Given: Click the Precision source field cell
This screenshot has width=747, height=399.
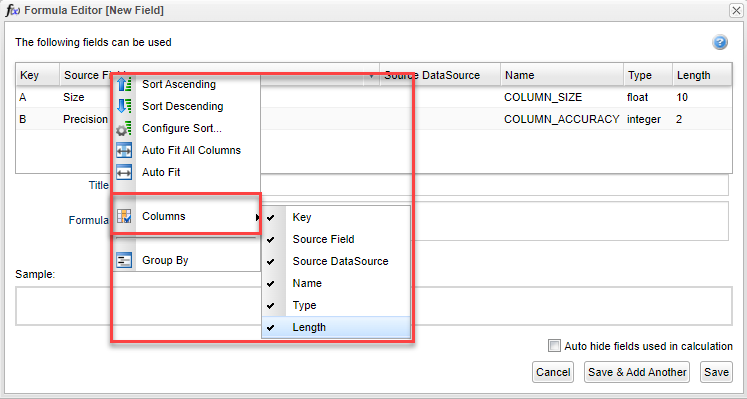Looking at the screenshot, I should pos(85,119).
